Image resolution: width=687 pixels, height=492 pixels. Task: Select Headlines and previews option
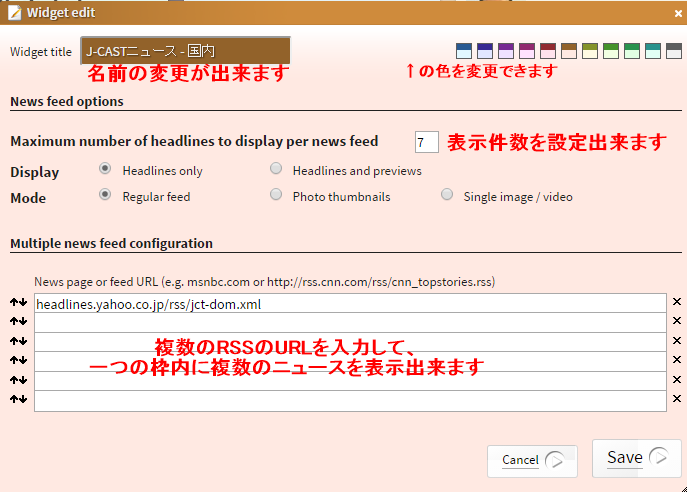[x=276, y=168]
